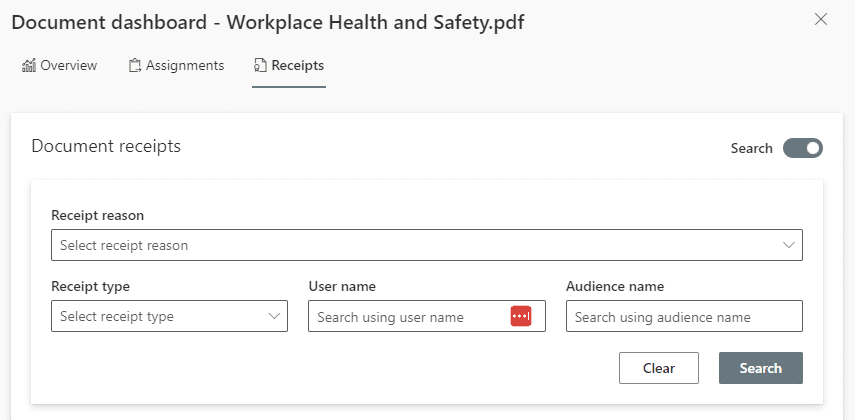Click the Receipt reason label

[x=98, y=215]
